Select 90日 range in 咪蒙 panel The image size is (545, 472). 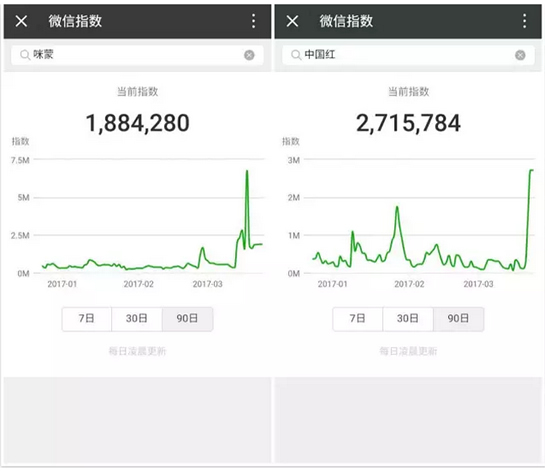tap(187, 319)
